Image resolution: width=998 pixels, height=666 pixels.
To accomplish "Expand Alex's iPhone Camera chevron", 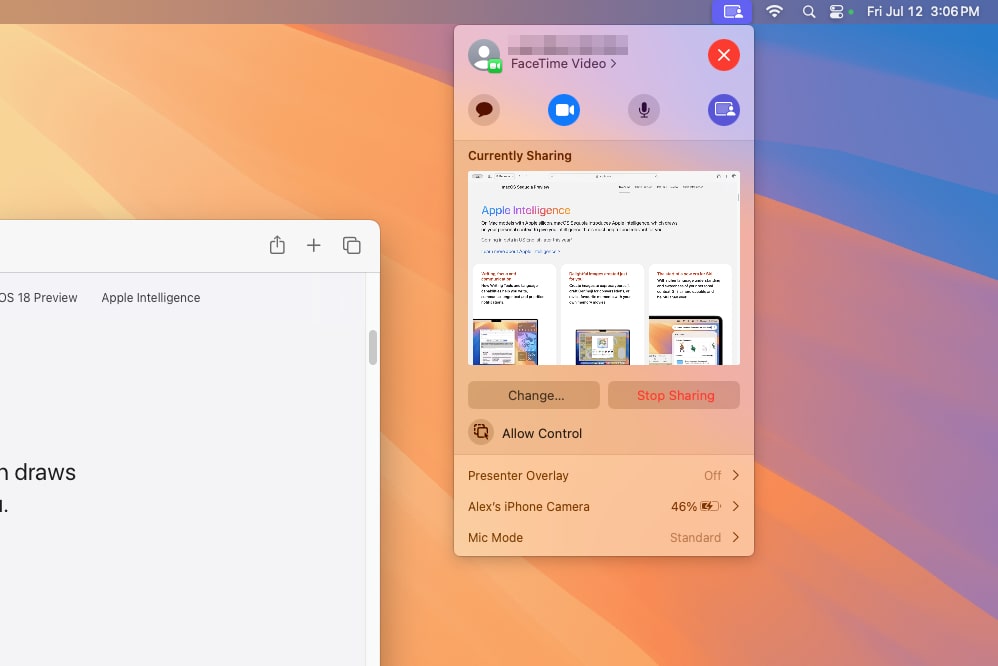I will 736,506.
